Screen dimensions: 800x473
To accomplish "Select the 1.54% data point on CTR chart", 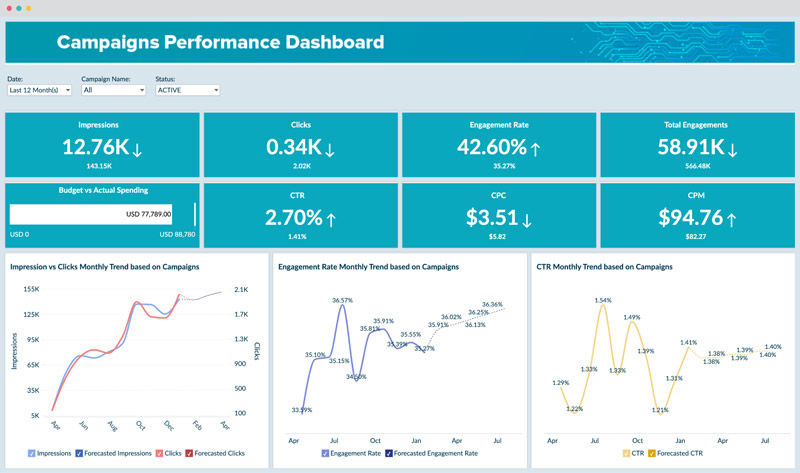I will click(602, 304).
